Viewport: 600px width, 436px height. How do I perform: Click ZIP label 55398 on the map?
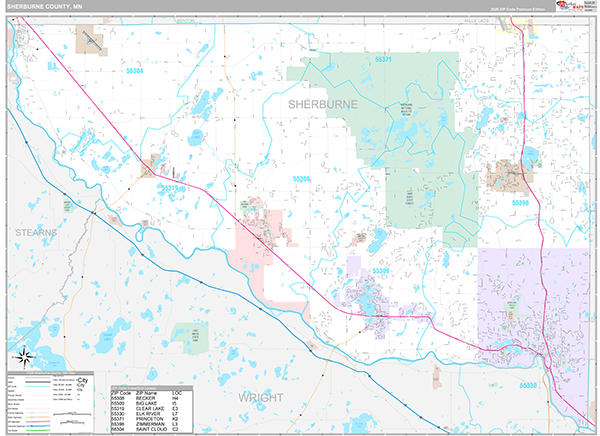pos(520,203)
